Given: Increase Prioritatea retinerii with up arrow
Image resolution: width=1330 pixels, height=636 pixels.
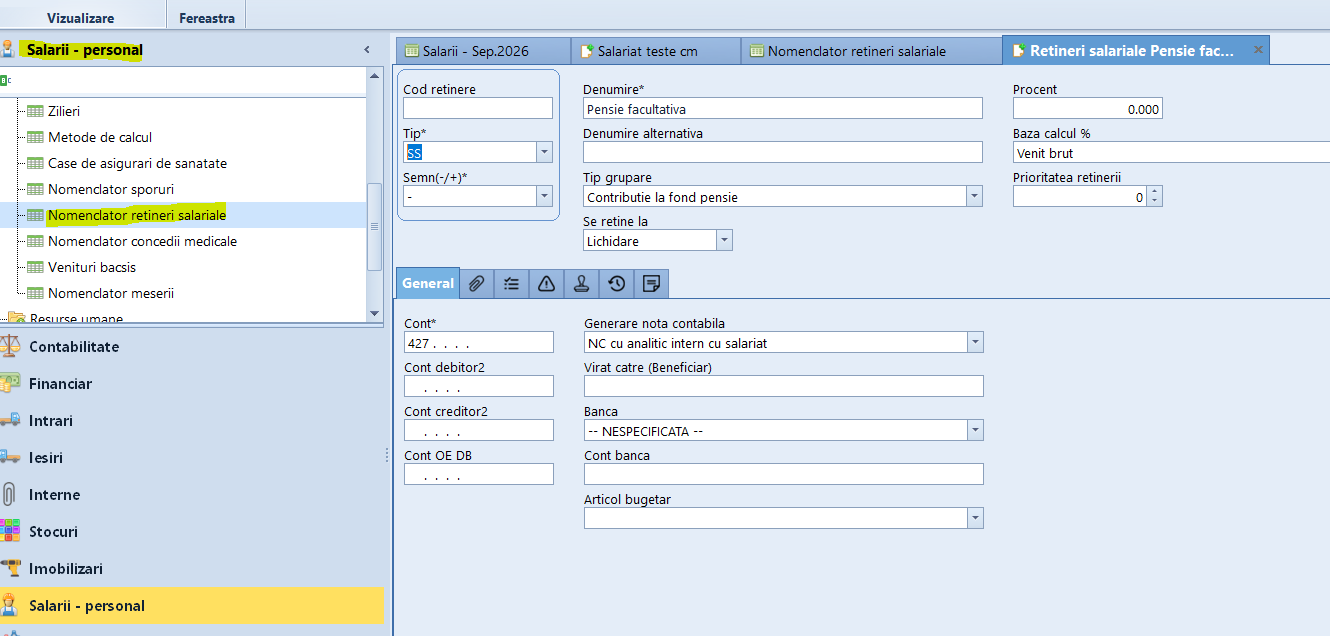Looking at the screenshot, I should pos(1155,193).
